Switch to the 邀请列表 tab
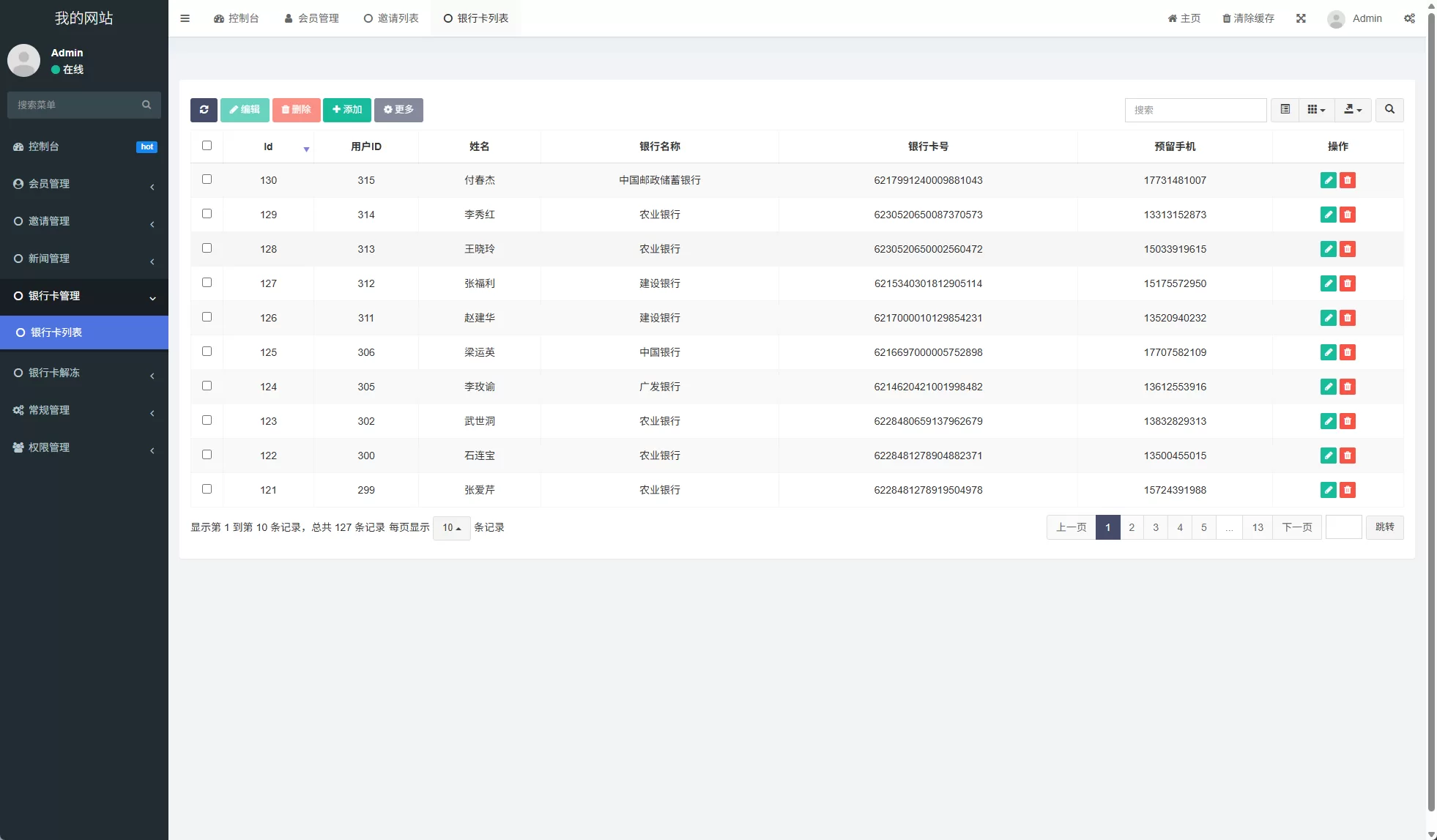The width and height of the screenshot is (1437, 840). [x=391, y=18]
